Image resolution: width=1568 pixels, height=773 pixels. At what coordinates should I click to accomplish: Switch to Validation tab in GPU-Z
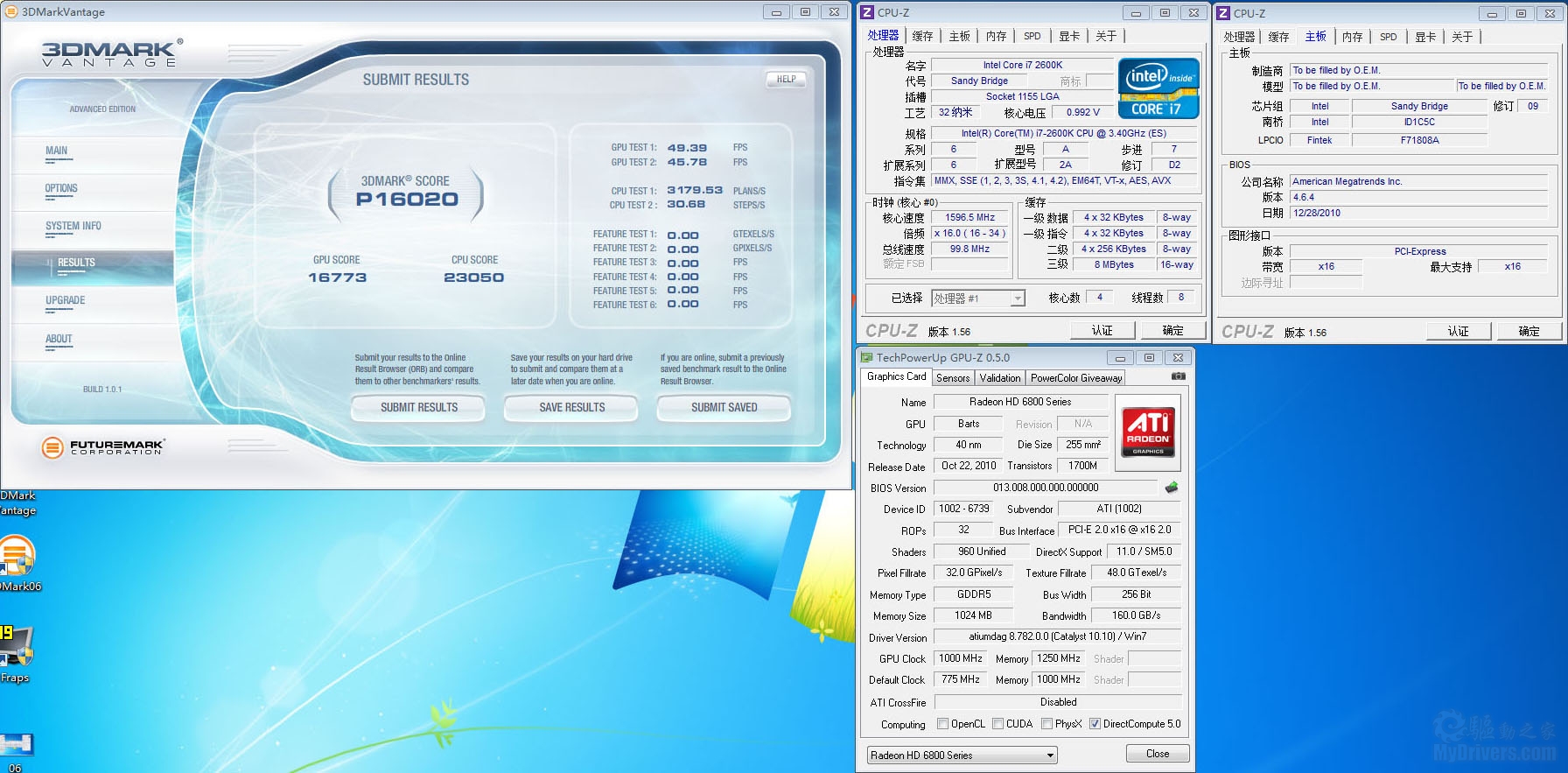point(1000,378)
